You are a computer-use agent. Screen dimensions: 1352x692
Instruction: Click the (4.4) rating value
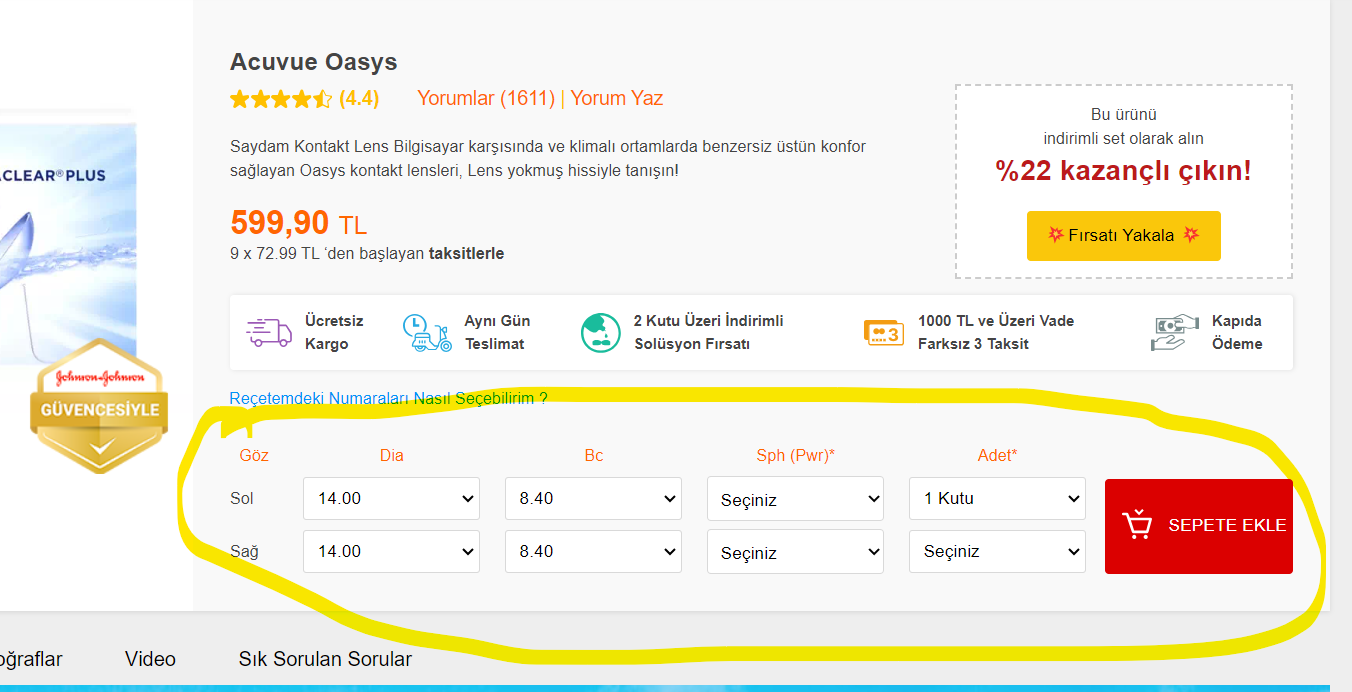[359, 98]
